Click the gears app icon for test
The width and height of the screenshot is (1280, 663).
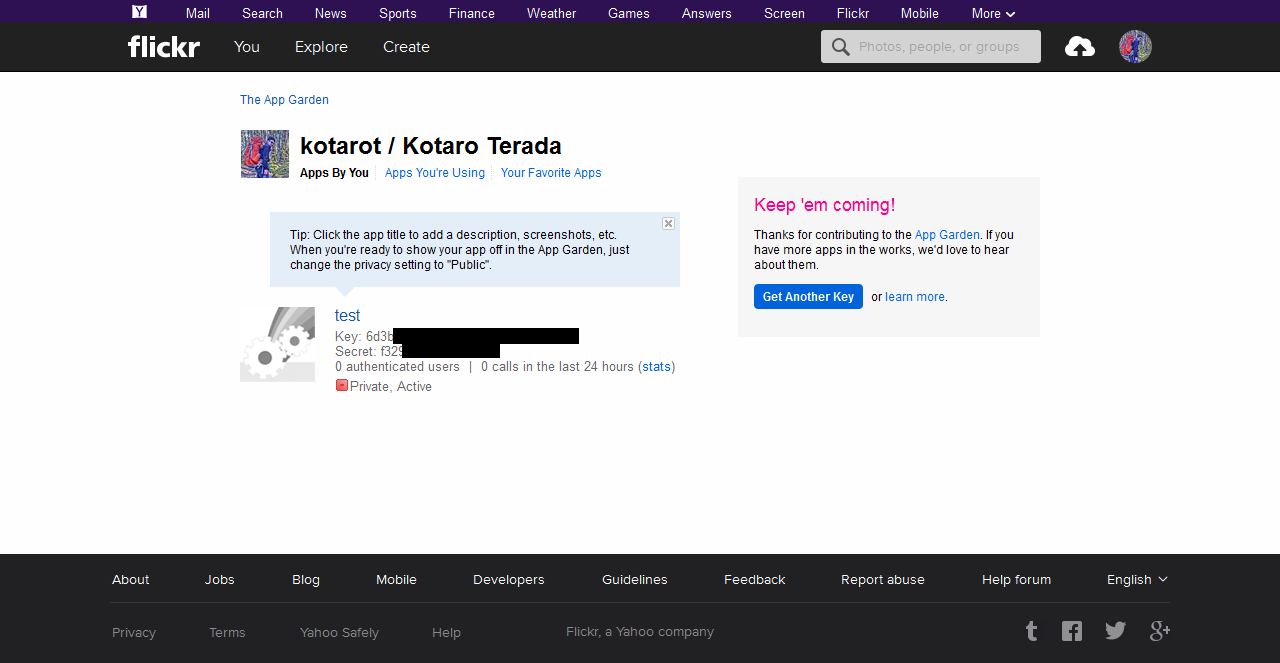tap(277, 344)
